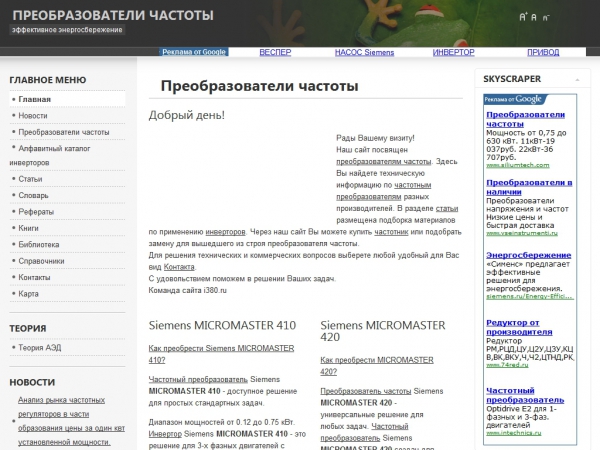Click Siemens MICROMASTER 410 heading

tap(222, 325)
